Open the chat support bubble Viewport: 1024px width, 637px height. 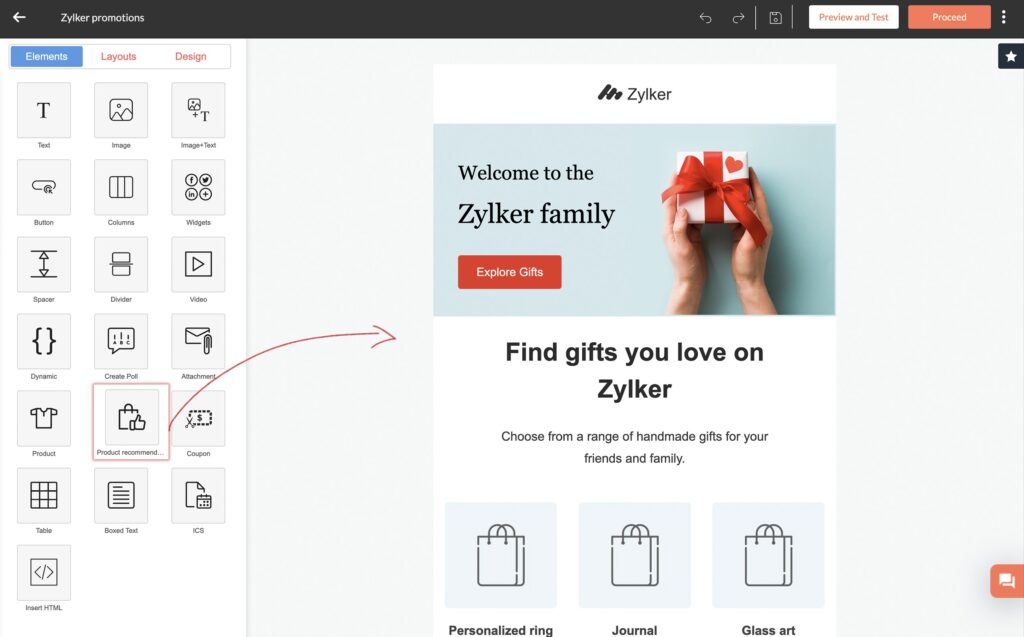coord(1005,580)
